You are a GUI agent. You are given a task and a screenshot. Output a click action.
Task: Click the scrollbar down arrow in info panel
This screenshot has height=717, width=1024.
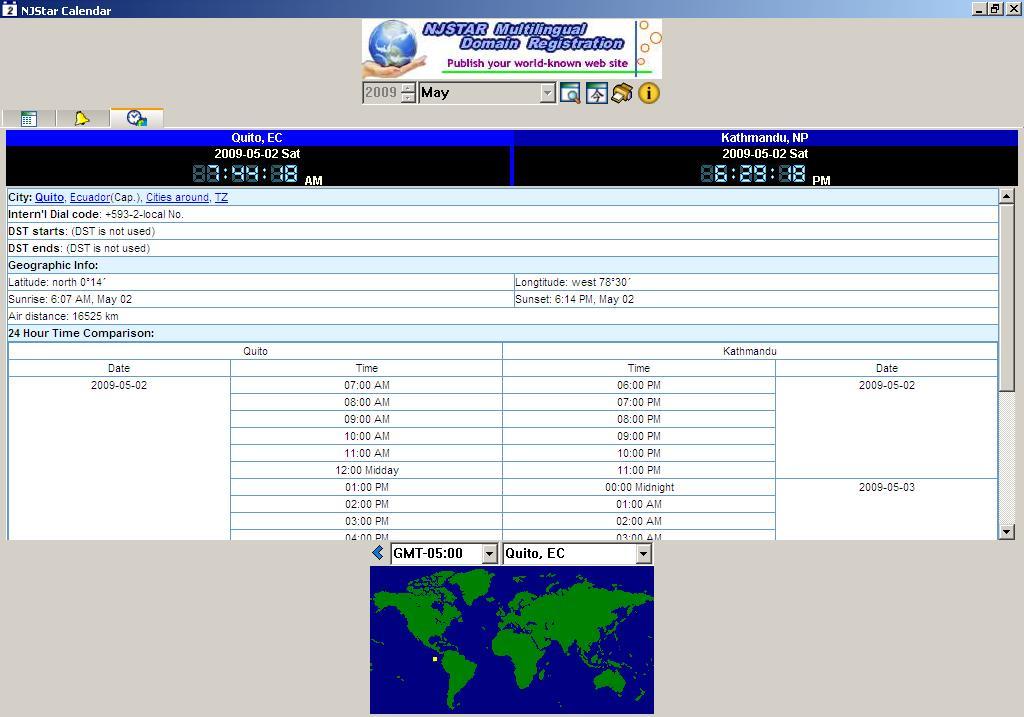click(1006, 532)
